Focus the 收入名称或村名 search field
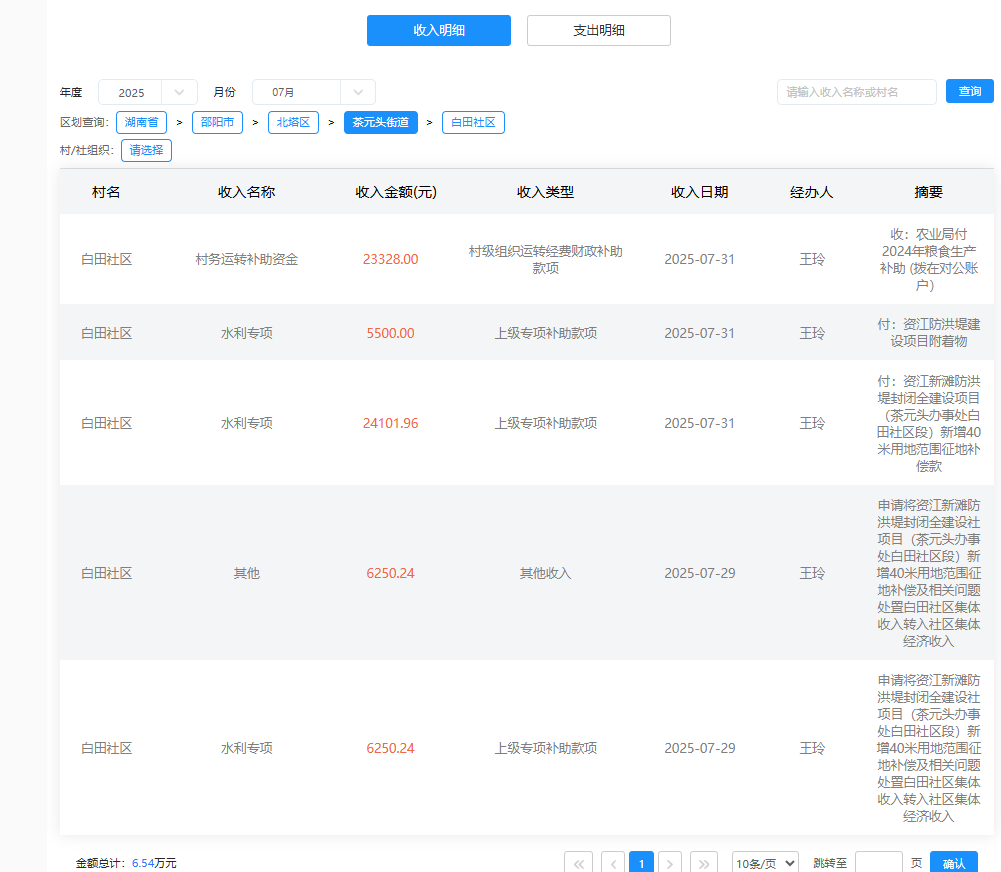Viewport: 1001px width, 872px height. pyautogui.click(x=856, y=92)
